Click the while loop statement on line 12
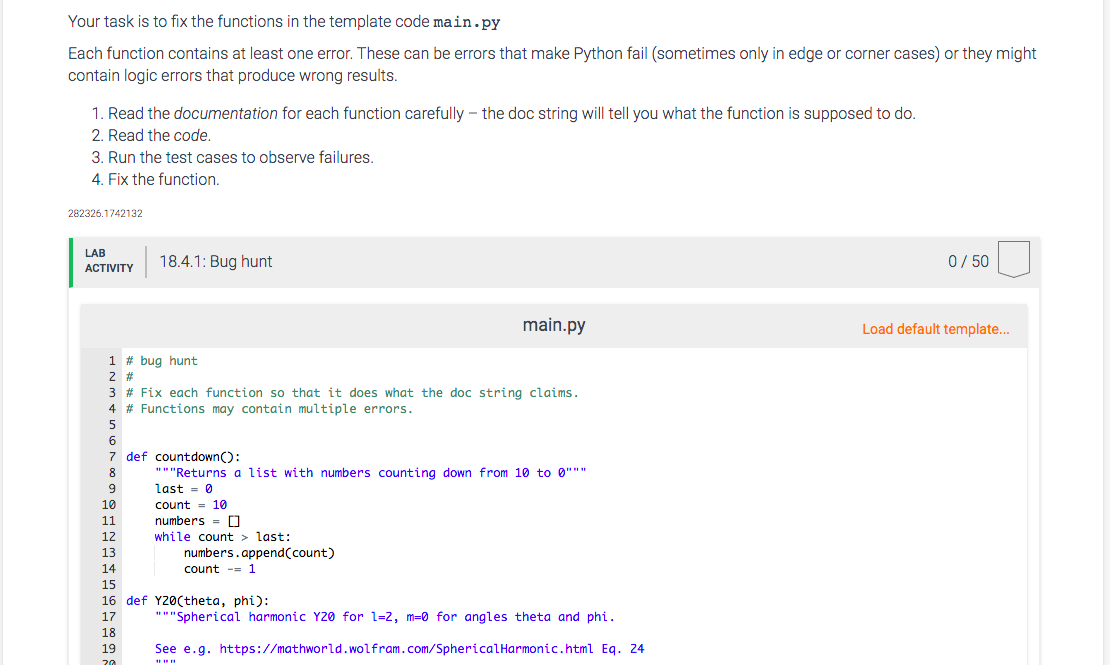Viewport: 1110px width, 665px height. [x=220, y=536]
